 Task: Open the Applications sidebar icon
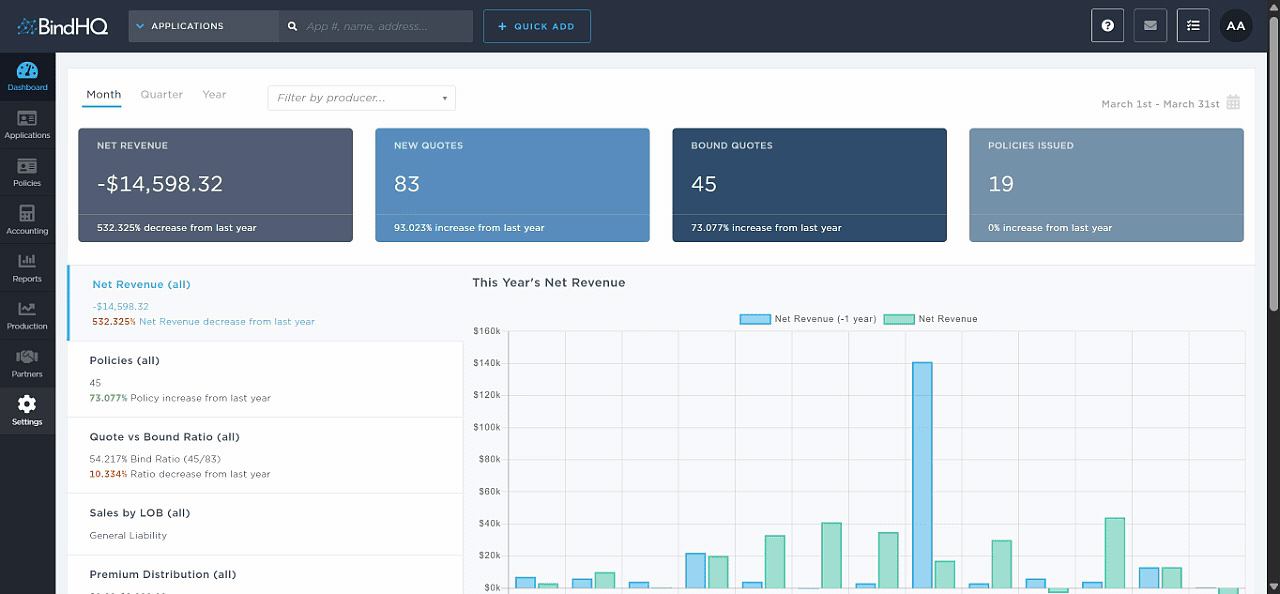point(27,117)
